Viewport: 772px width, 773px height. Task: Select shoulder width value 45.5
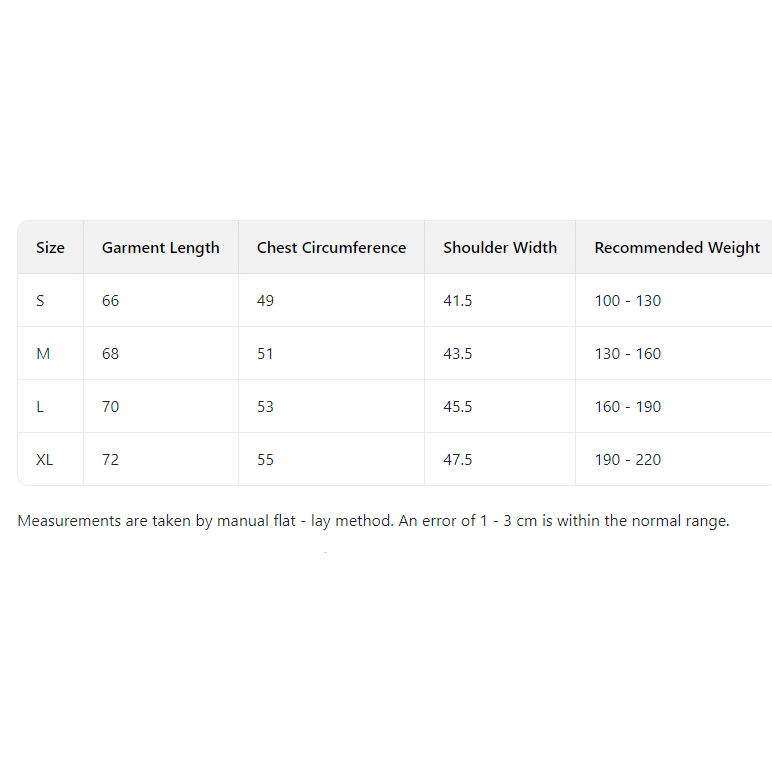coord(457,407)
